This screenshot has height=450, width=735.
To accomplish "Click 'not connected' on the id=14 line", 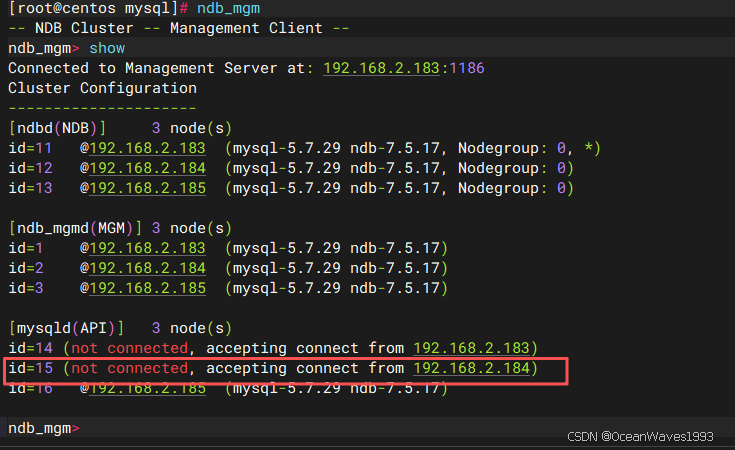I will click(x=130, y=348).
